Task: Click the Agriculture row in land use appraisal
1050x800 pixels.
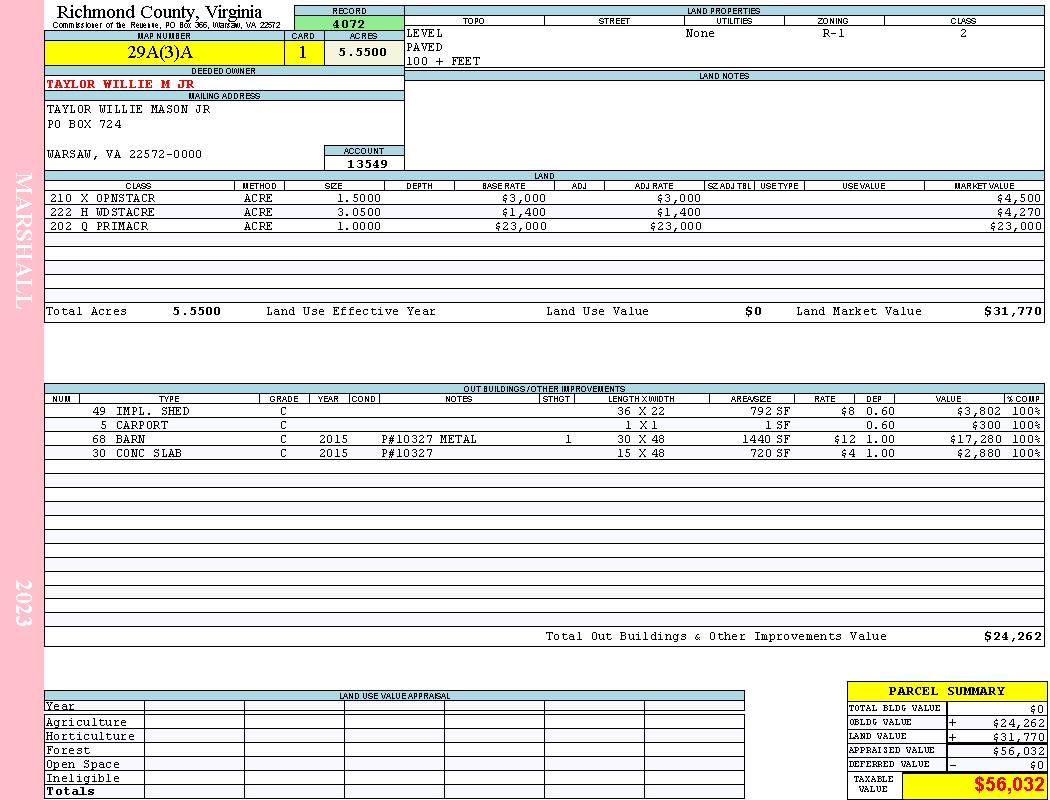Action: tap(394, 722)
